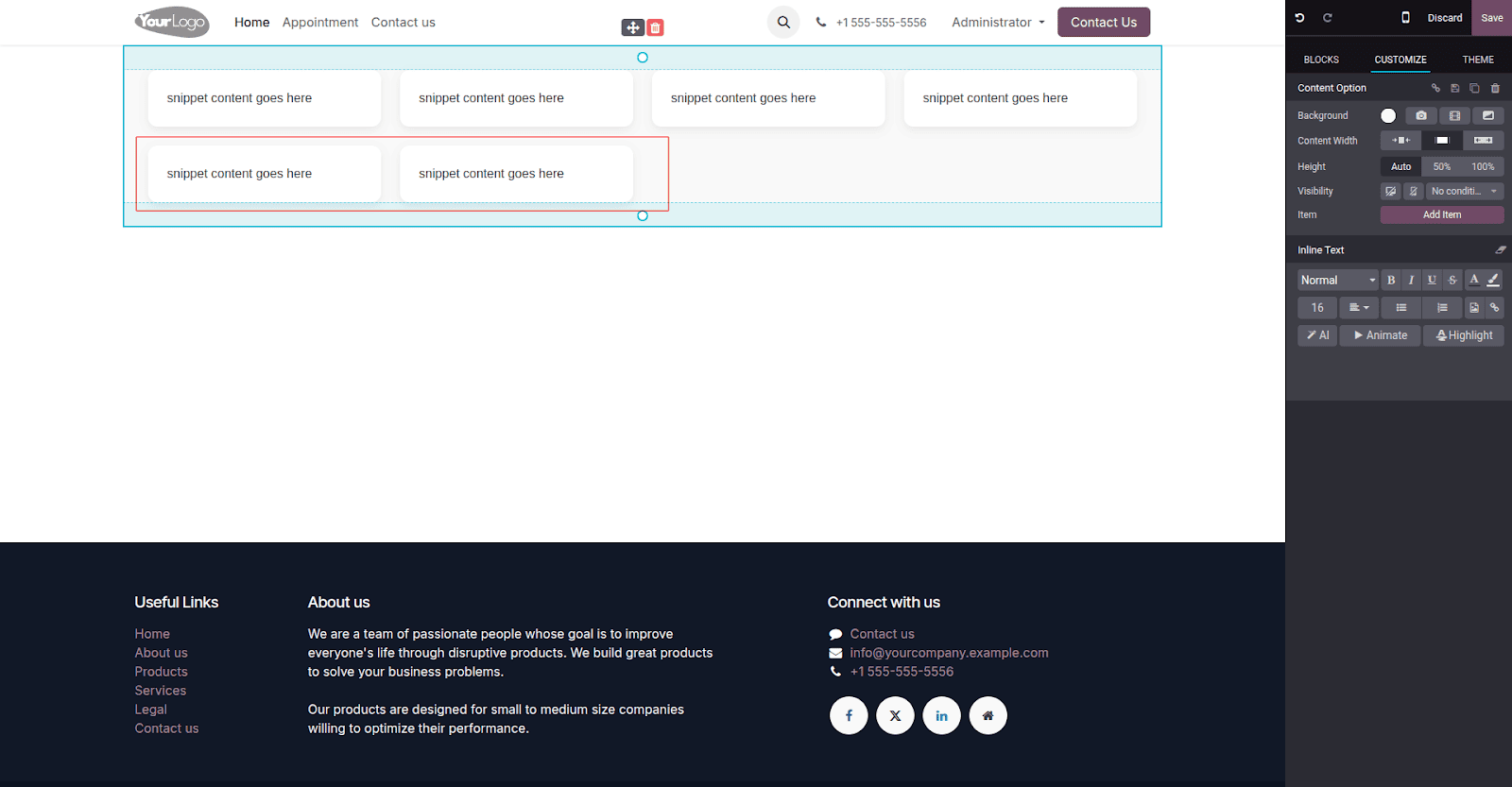Click the insert link icon in Inline Text
Image resolution: width=1512 pixels, height=787 pixels.
[x=1494, y=308]
